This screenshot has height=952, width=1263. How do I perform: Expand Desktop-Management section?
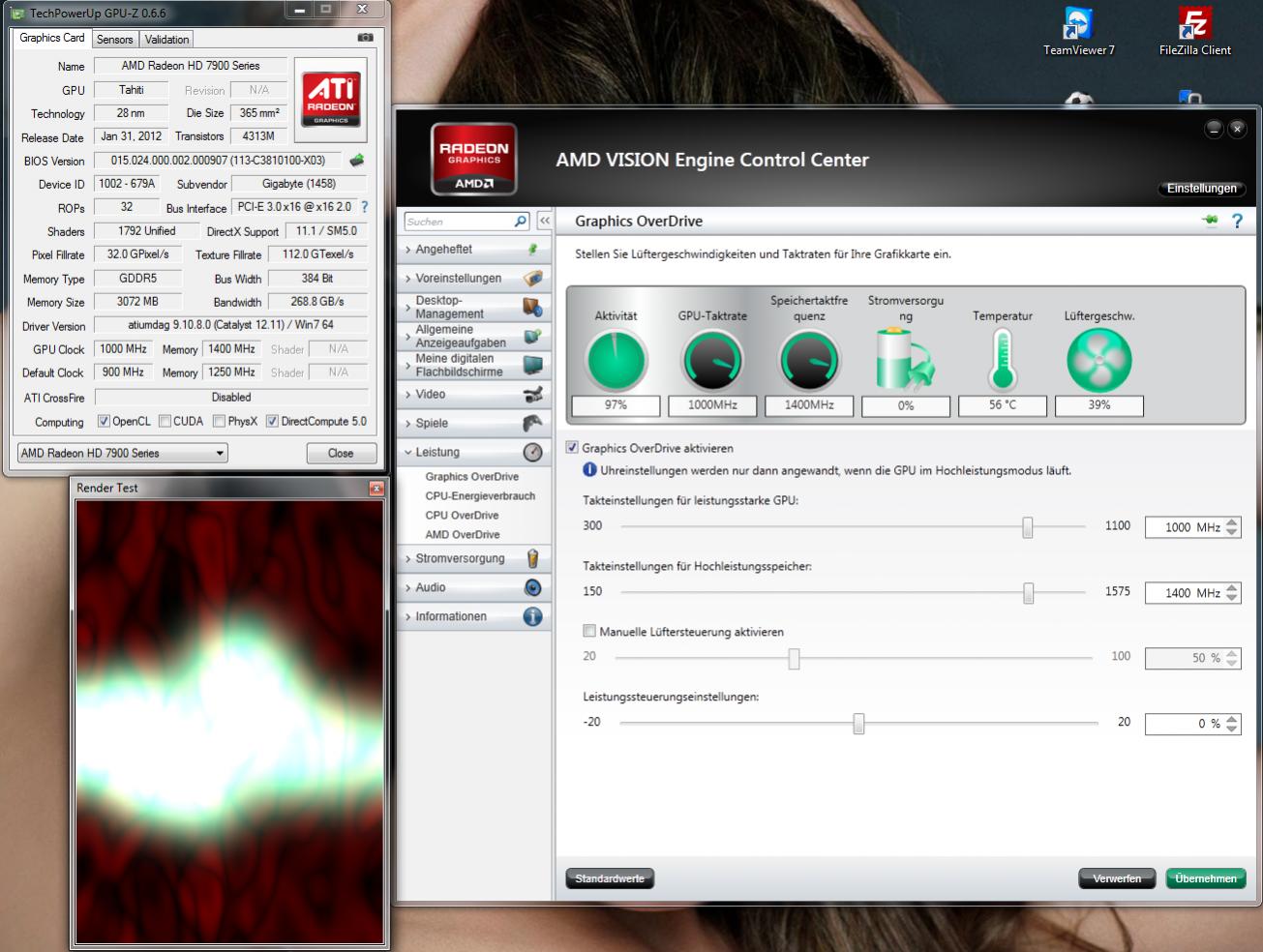472,307
